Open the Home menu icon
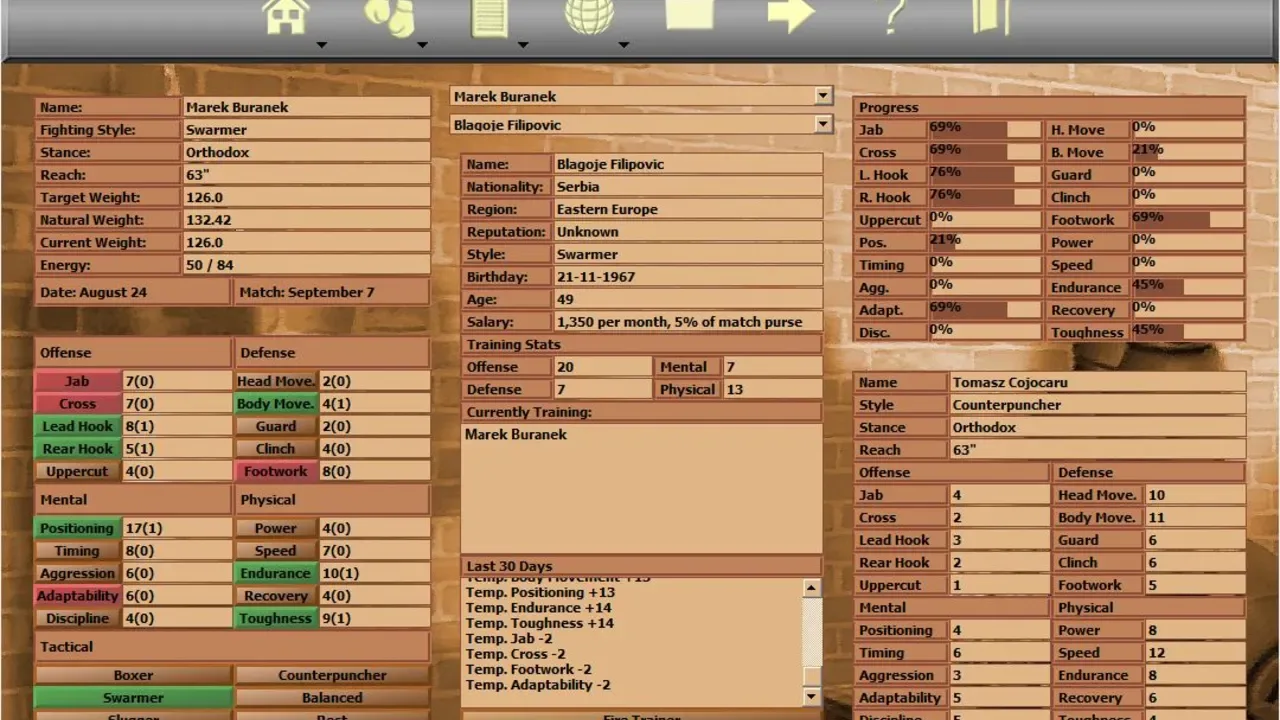Screen dimensions: 1280x720 (x=286, y=17)
